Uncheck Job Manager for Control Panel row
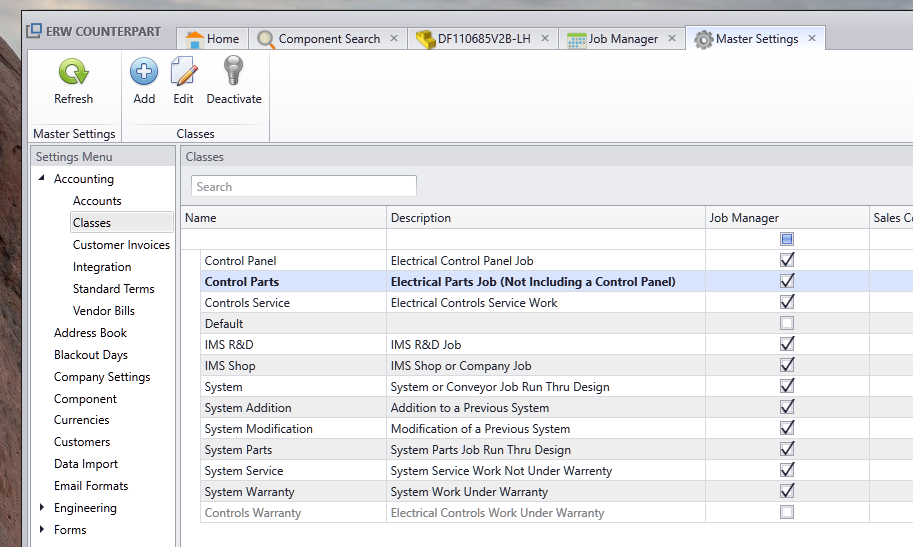Image resolution: width=913 pixels, height=547 pixels. pos(787,260)
